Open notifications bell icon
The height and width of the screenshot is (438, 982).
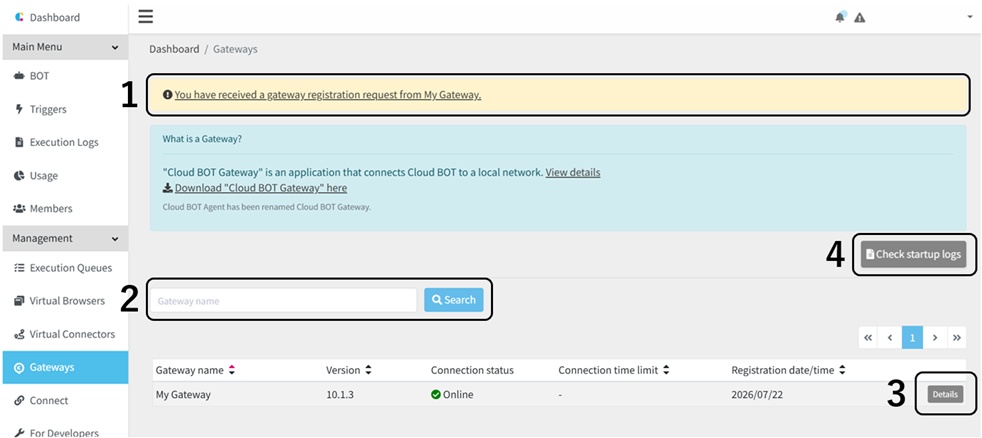[x=840, y=17]
